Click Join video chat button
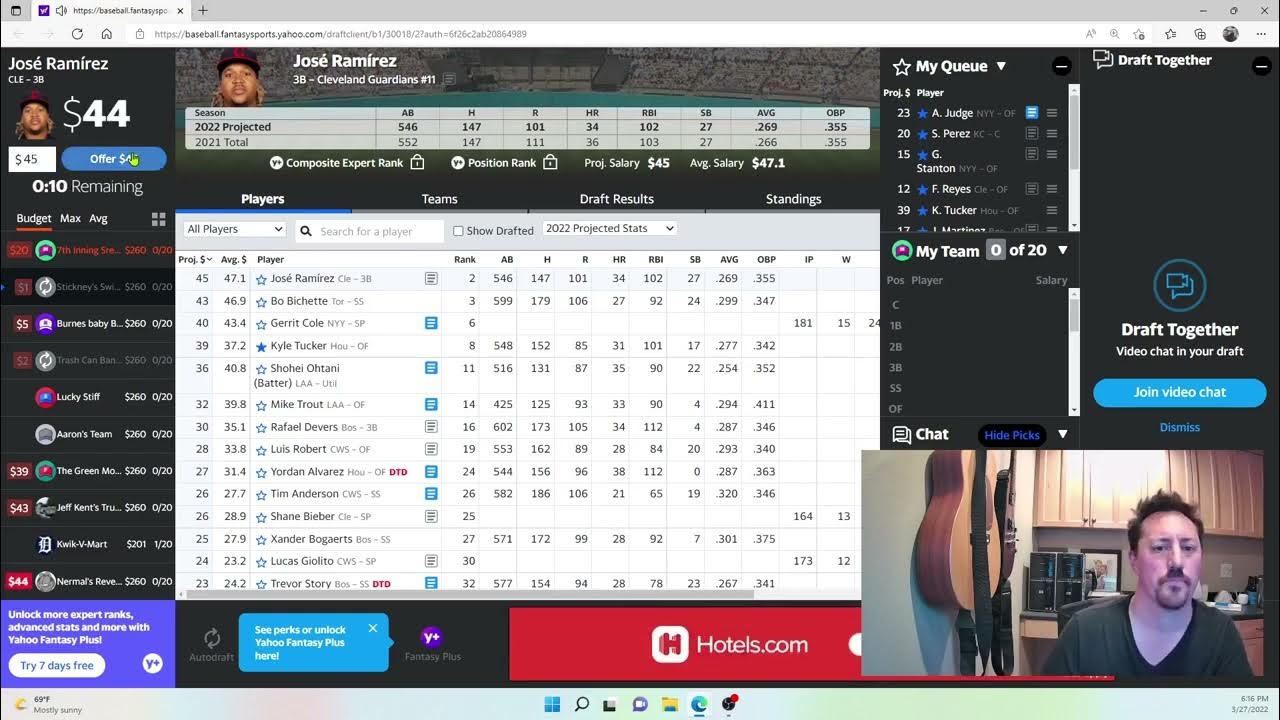This screenshot has height=720, width=1280. 1179,392
